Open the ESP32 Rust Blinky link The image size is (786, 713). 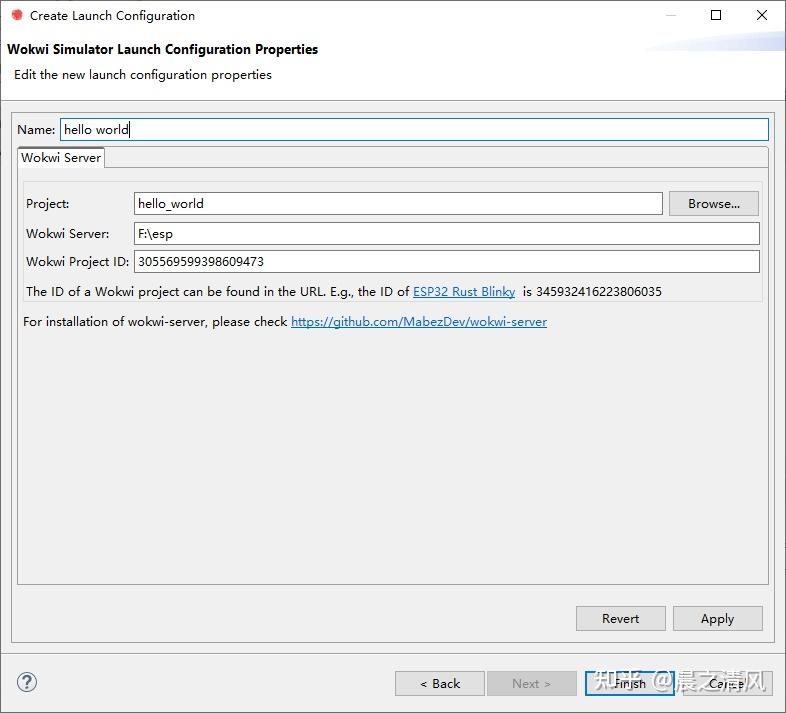[464, 291]
